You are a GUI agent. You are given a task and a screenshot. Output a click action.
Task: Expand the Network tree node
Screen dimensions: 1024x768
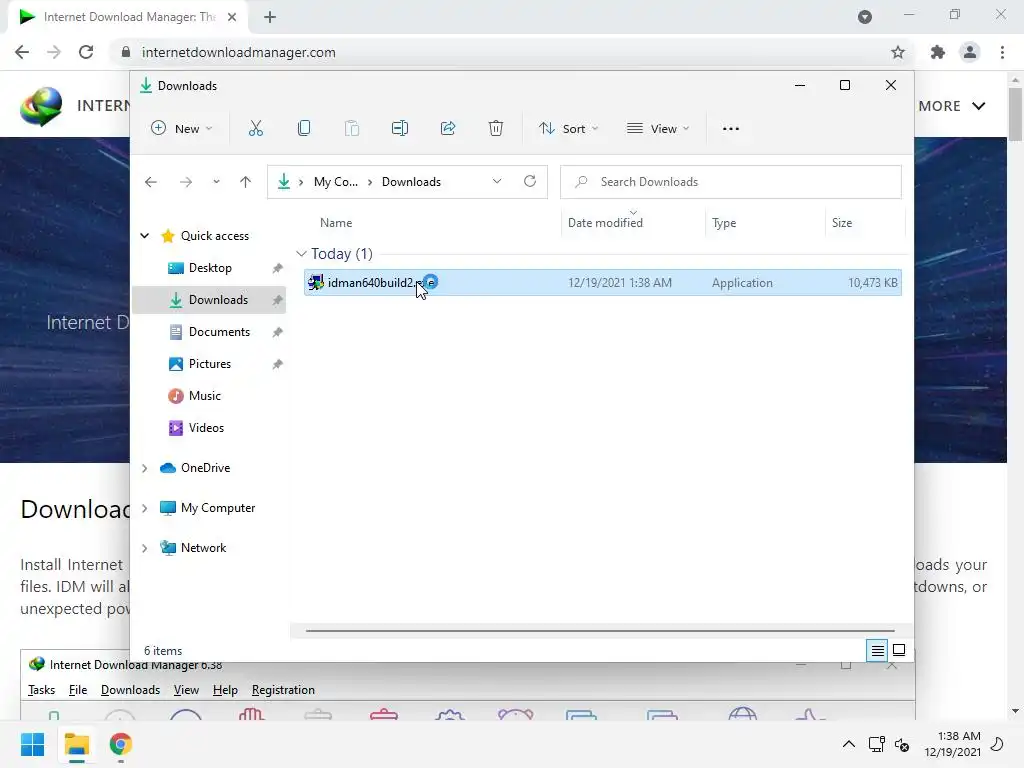coord(145,548)
